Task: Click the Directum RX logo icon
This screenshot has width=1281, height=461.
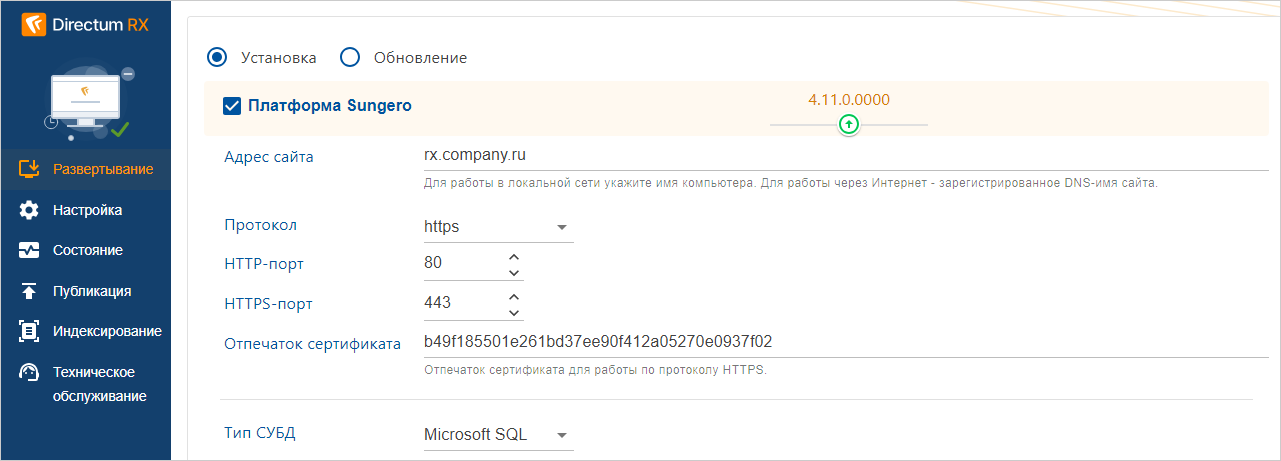Action: pyautogui.click(x=33, y=24)
